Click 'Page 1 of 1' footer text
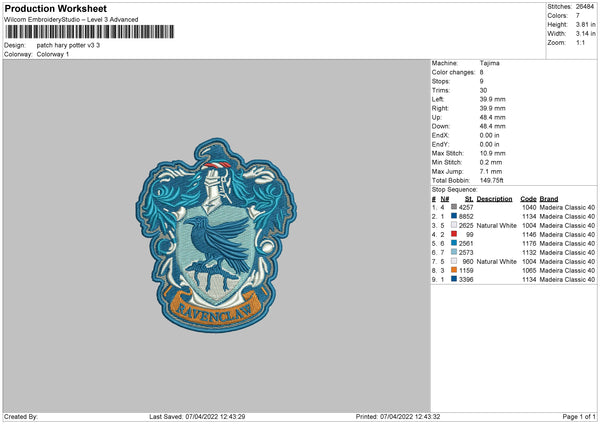Viewport: 600px width, 424px height. tap(579, 416)
